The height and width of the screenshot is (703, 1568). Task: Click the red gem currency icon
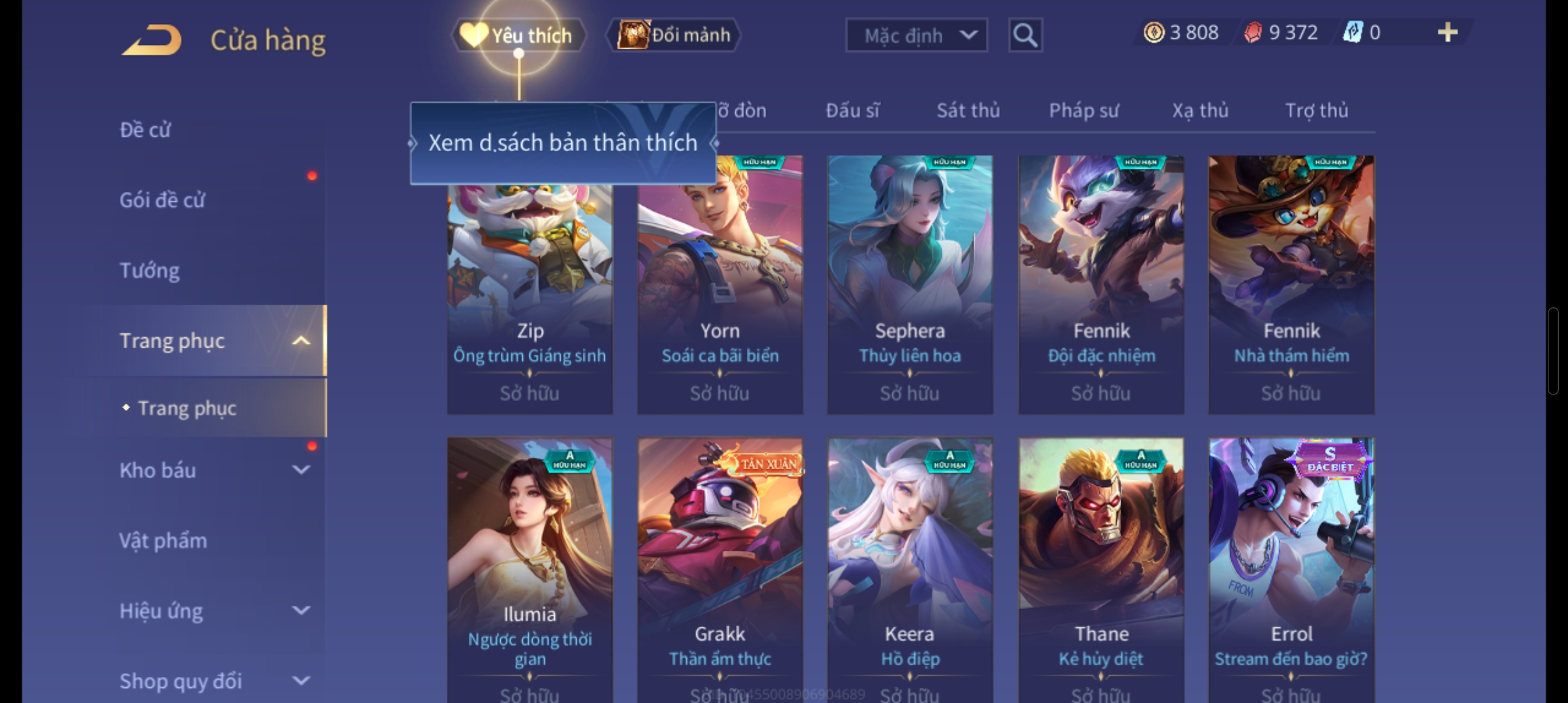[x=1253, y=33]
